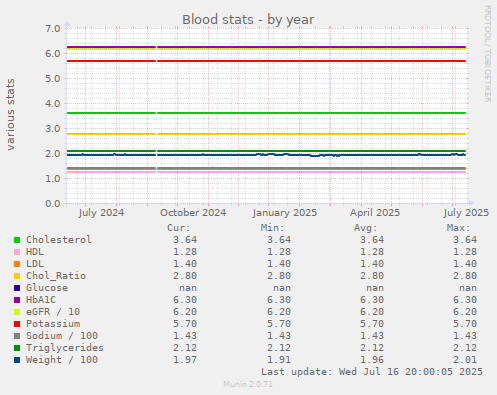Click the LDL orange legend swatch
The image size is (497, 395).
[x=17, y=264]
